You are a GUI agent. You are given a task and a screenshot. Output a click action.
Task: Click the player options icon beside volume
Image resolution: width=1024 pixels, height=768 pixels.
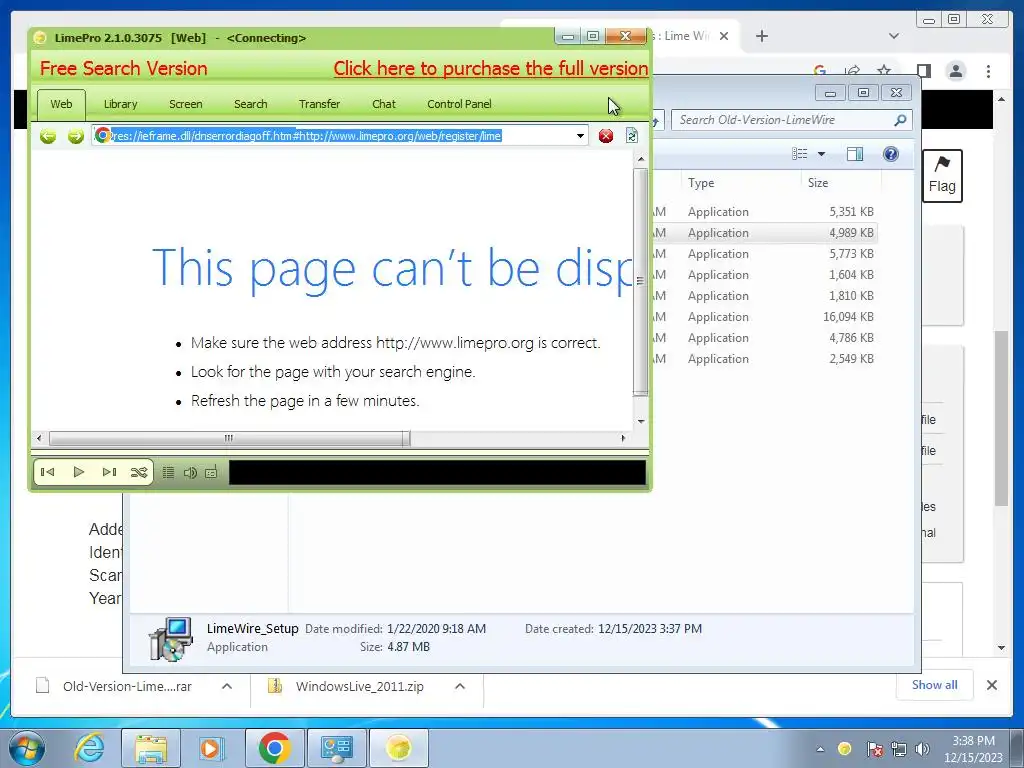point(211,472)
